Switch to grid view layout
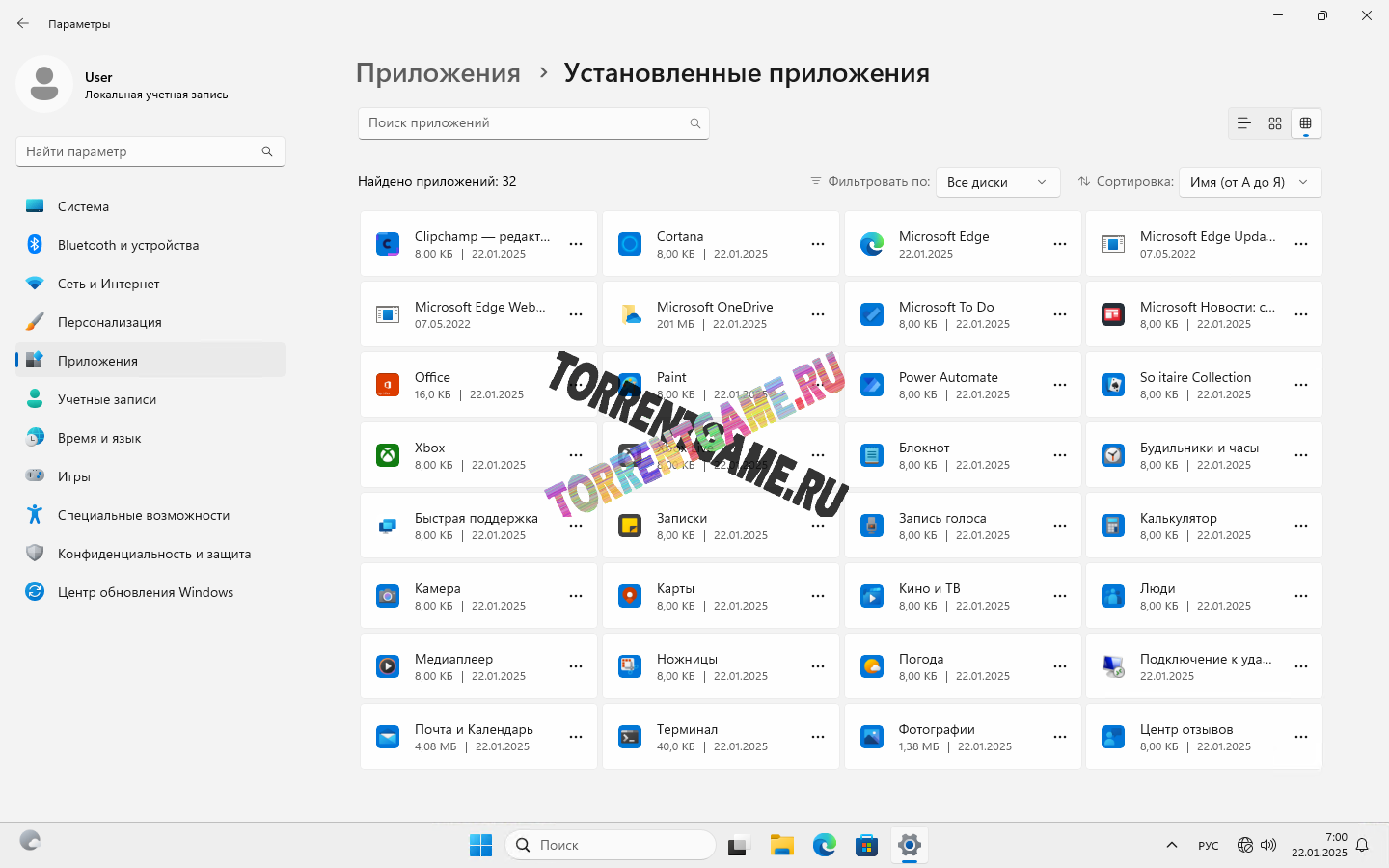Screen dimensions: 1389x868 (x=1275, y=123)
